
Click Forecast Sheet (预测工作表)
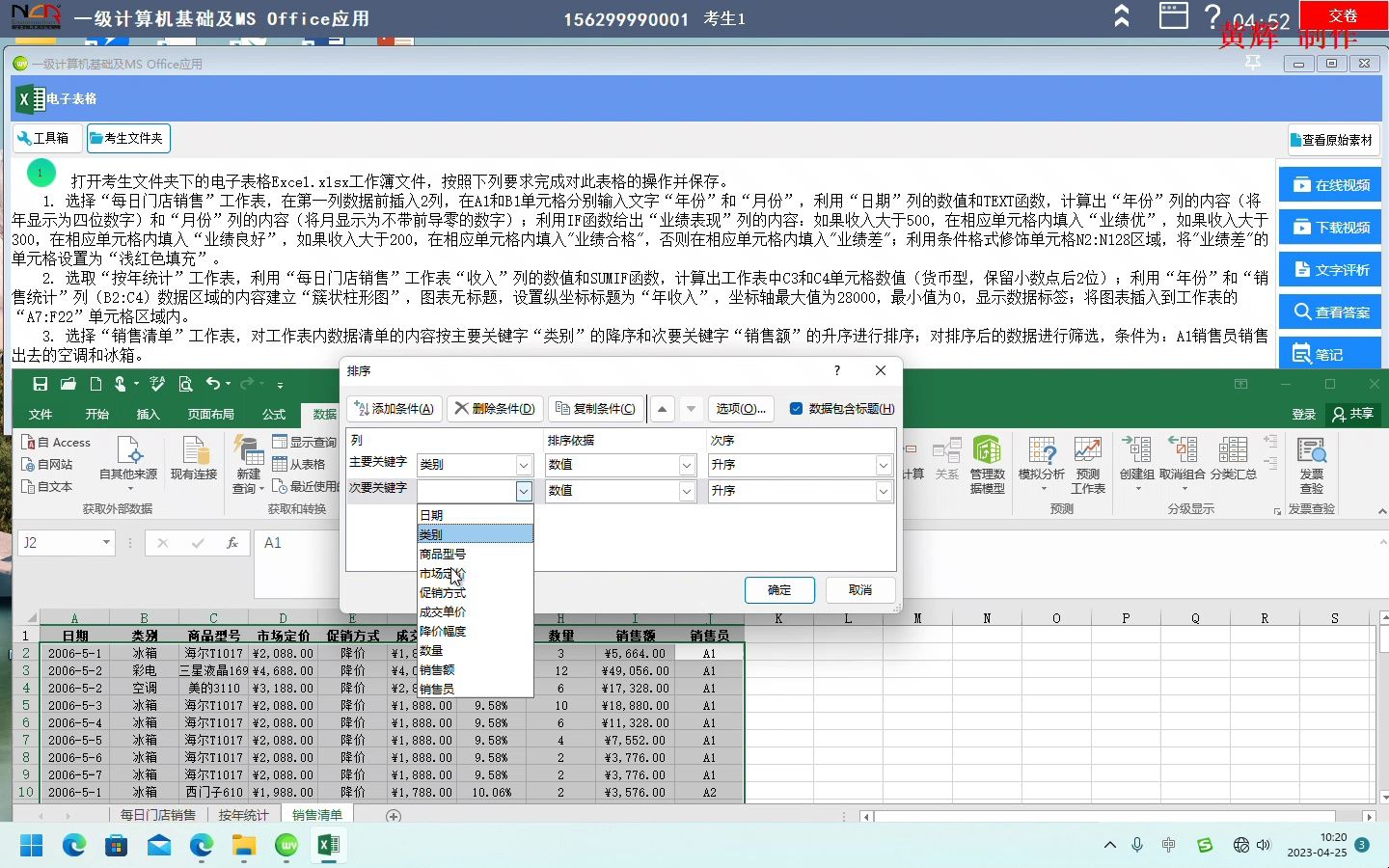click(1088, 465)
